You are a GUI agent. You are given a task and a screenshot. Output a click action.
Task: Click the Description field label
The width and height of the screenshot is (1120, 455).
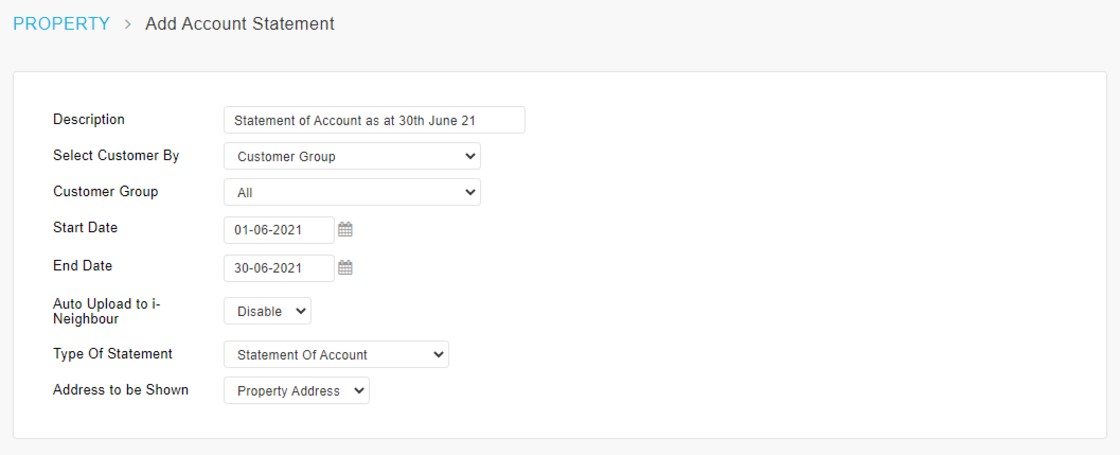[89, 119]
